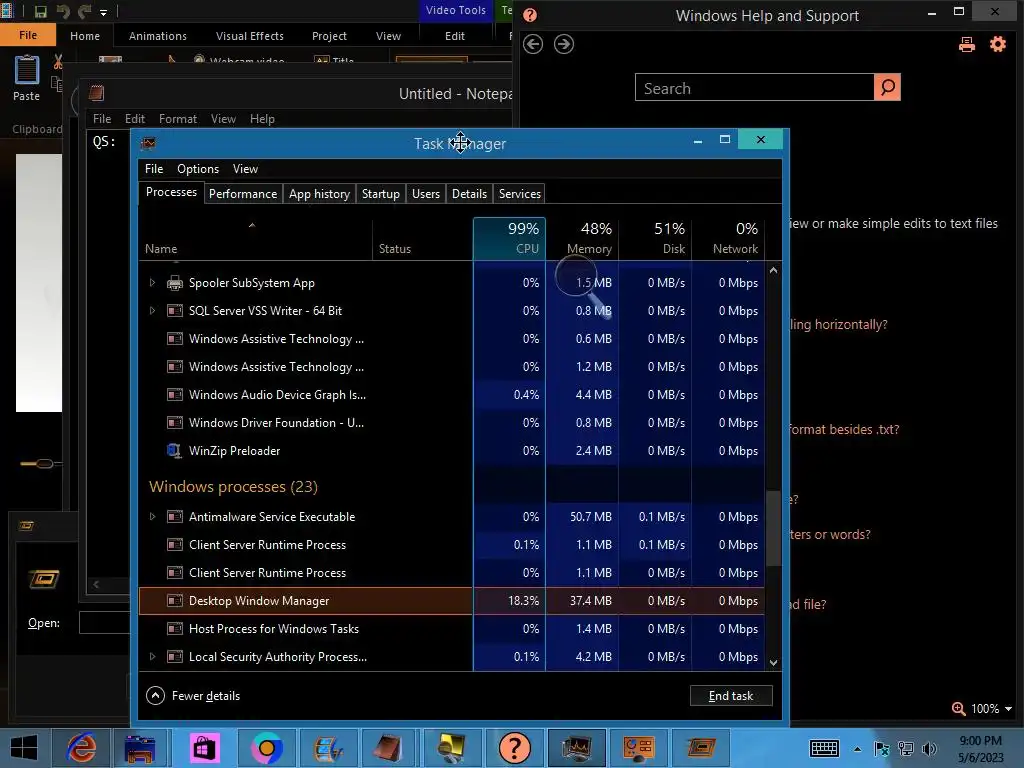Sort processes by Memory column

583,239
